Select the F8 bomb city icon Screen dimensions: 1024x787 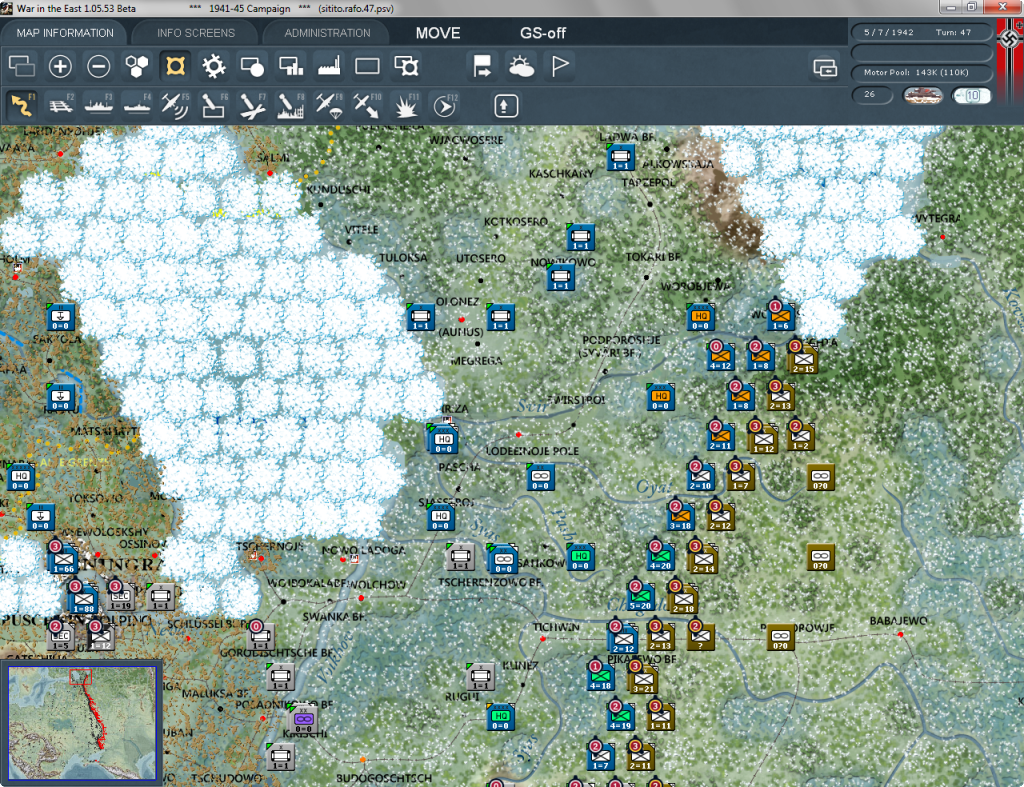pyautogui.click(x=291, y=106)
